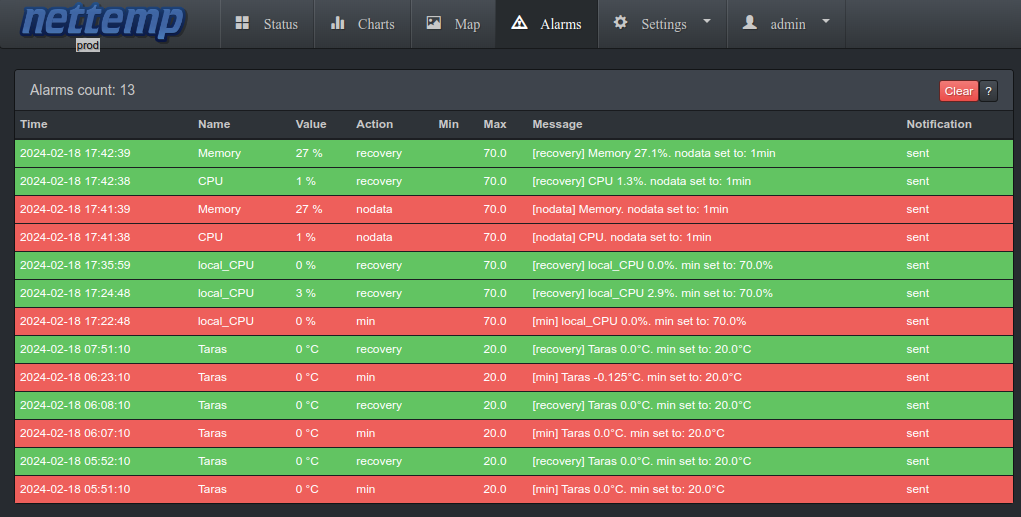Open the question mark help button
This screenshot has height=517, width=1021.
click(988, 91)
